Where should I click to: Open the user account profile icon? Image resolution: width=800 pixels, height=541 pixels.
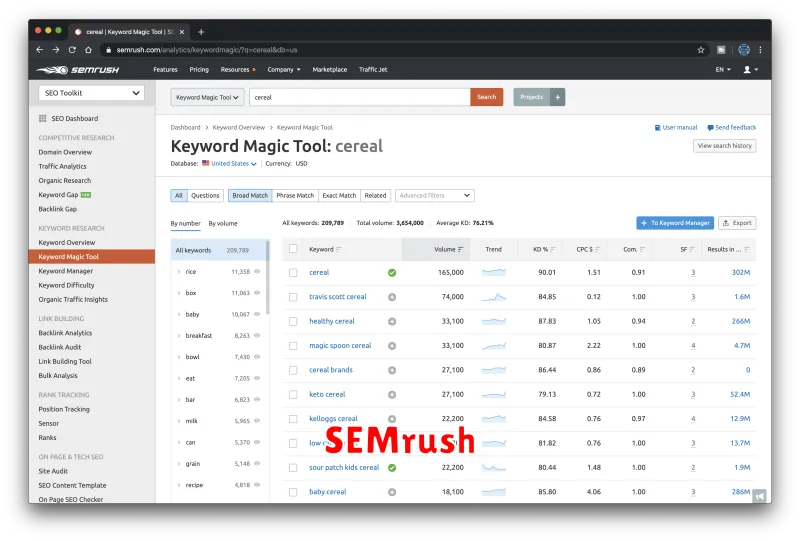(748, 70)
